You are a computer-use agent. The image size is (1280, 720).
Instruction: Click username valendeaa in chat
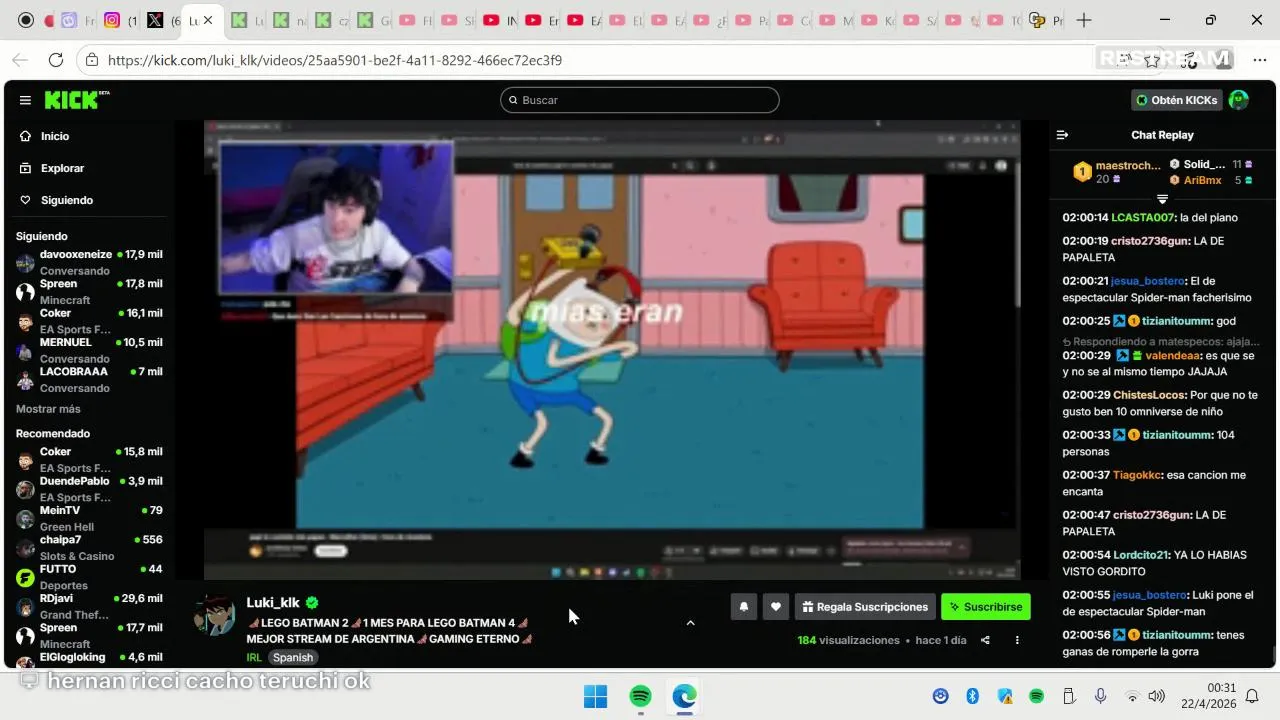pyautogui.click(x=1172, y=355)
